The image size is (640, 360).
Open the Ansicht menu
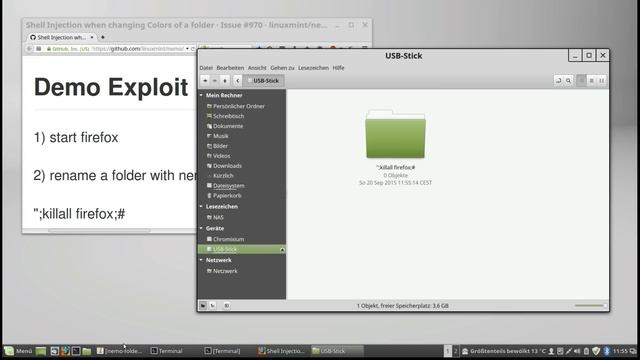coord(257,68)
